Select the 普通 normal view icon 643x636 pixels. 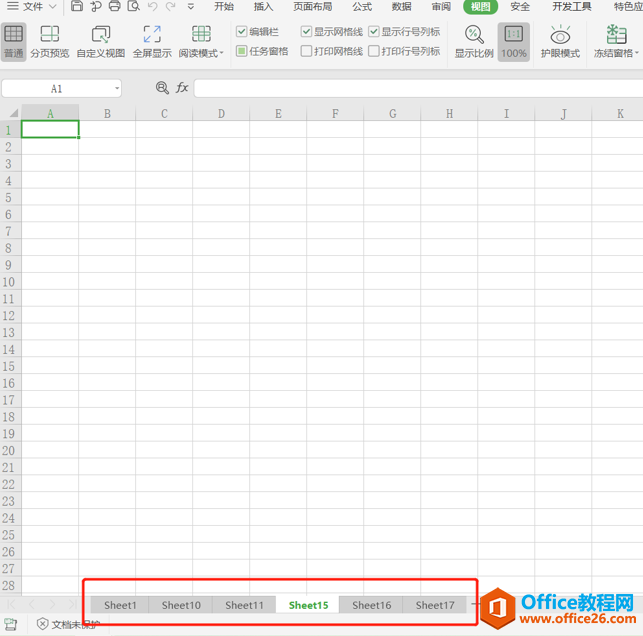pos(14,42)
